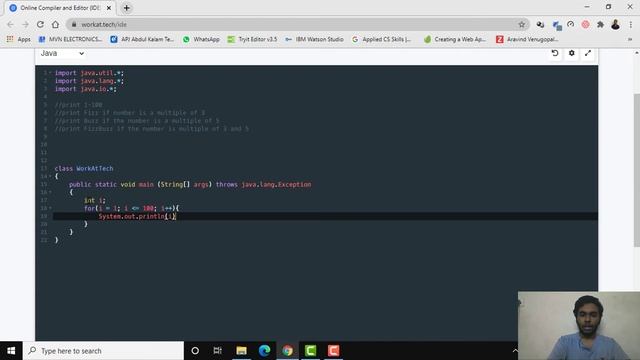This screenshot has width=640, height=360.
Task: Click the gauge extension icon
Action: tap(571, 24)
